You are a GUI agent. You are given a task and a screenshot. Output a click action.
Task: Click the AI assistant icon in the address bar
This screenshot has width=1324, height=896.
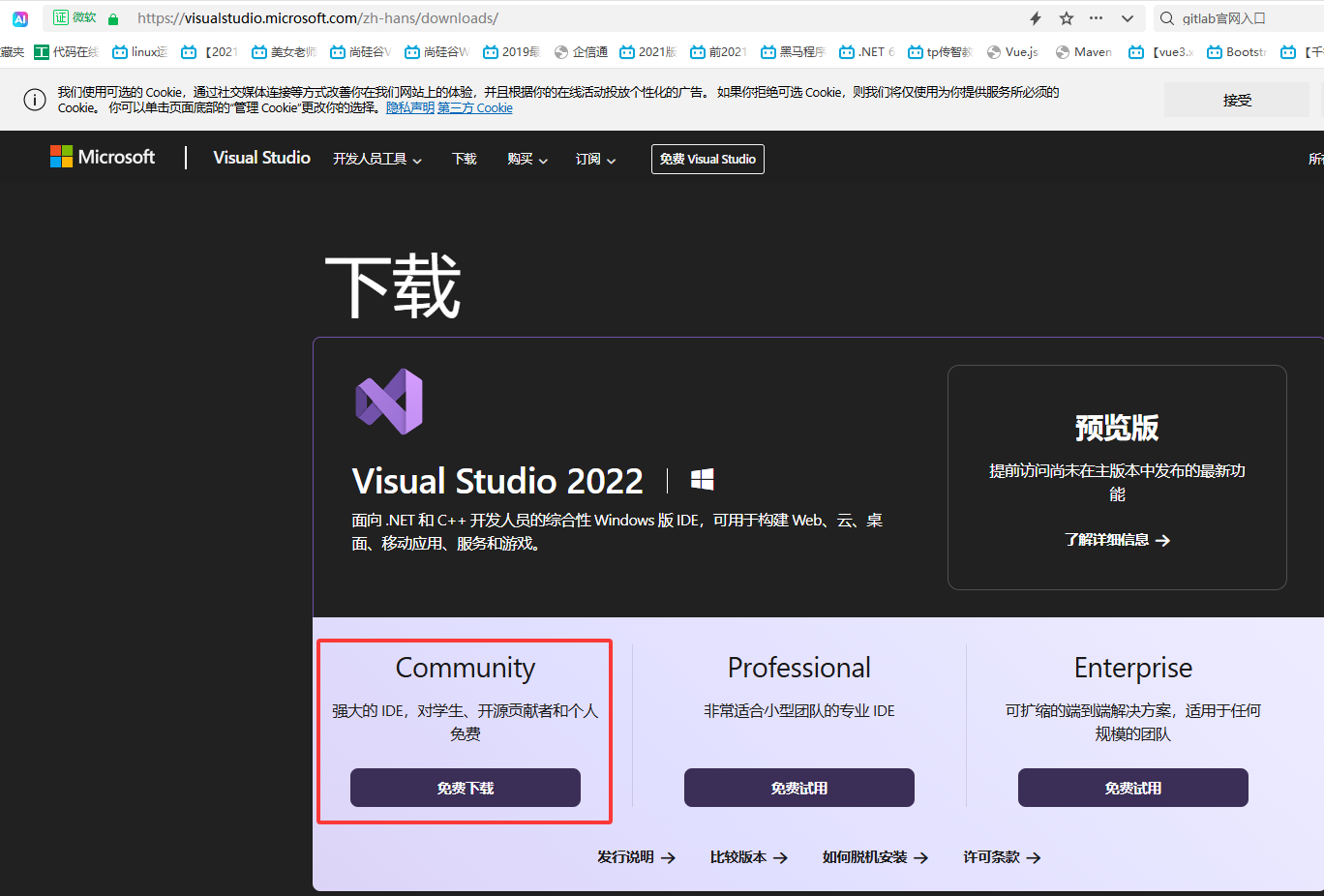(20, 18)
